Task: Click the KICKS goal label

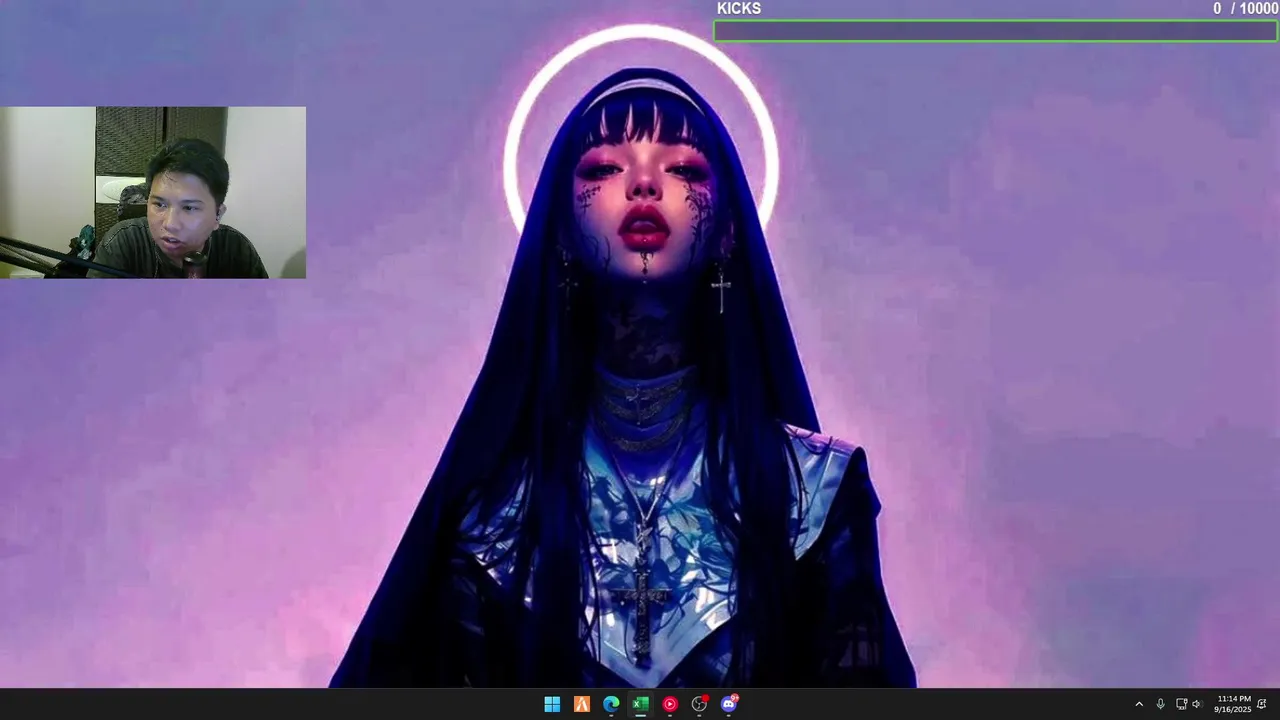Action: click(x=739, y=8)
